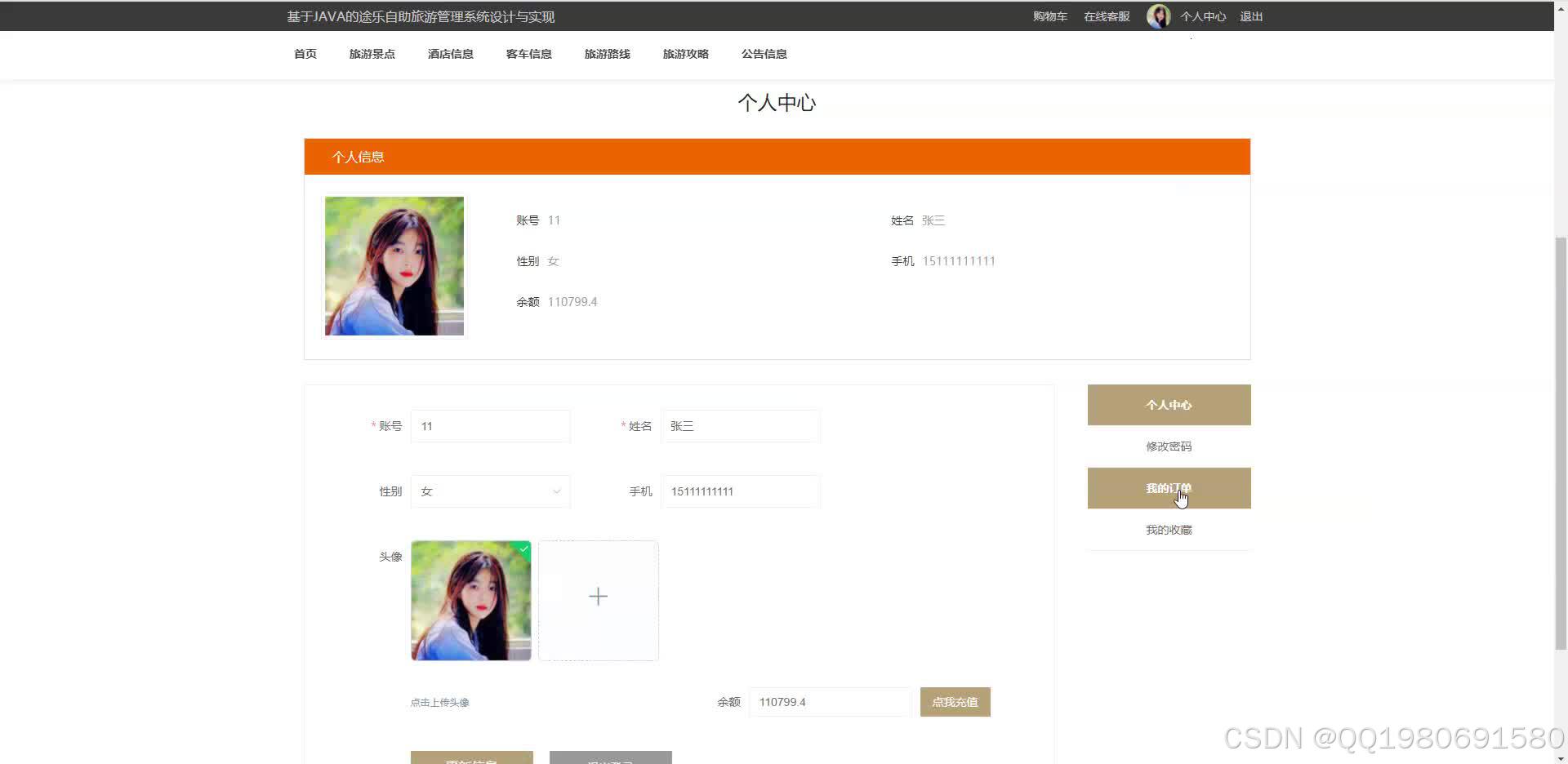Open the 性别 gender dropdown
This screenshot has width=1568, height=764.
pyautogui.click(x=490, y=491)
